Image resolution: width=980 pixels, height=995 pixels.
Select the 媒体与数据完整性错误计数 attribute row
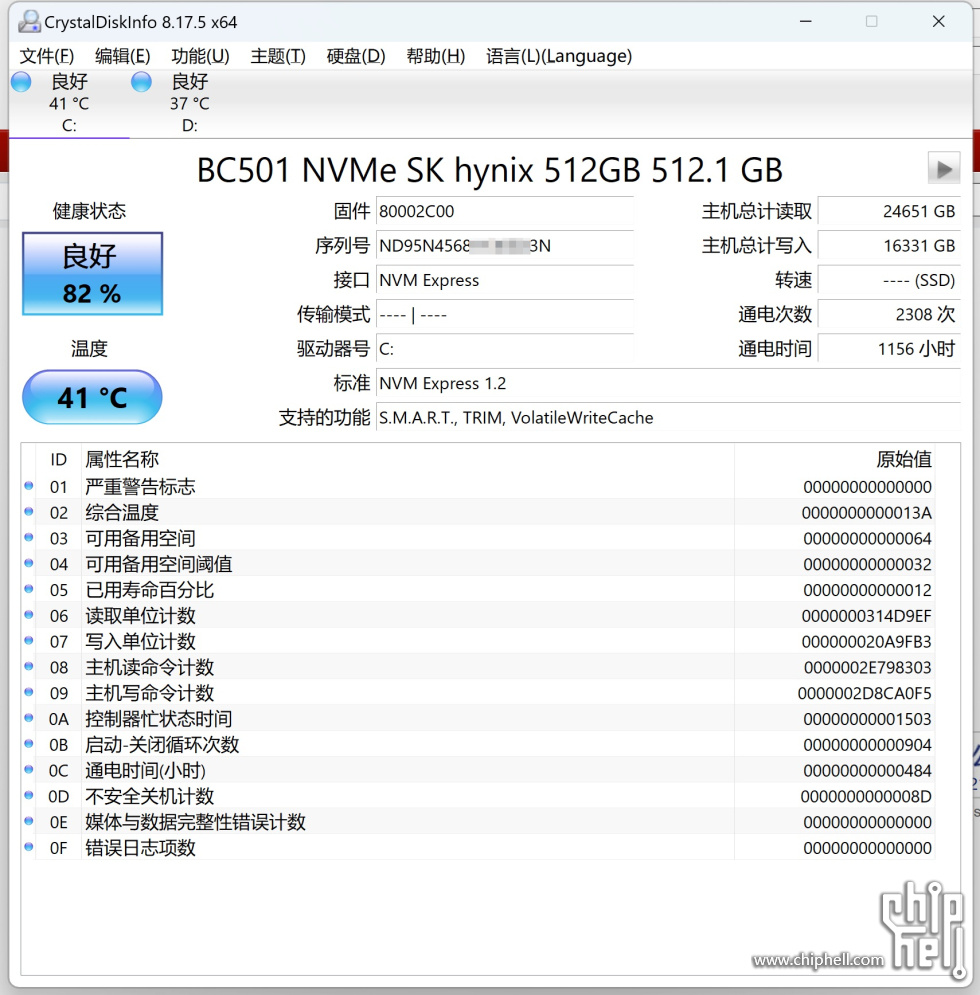(x=478, y=822)
